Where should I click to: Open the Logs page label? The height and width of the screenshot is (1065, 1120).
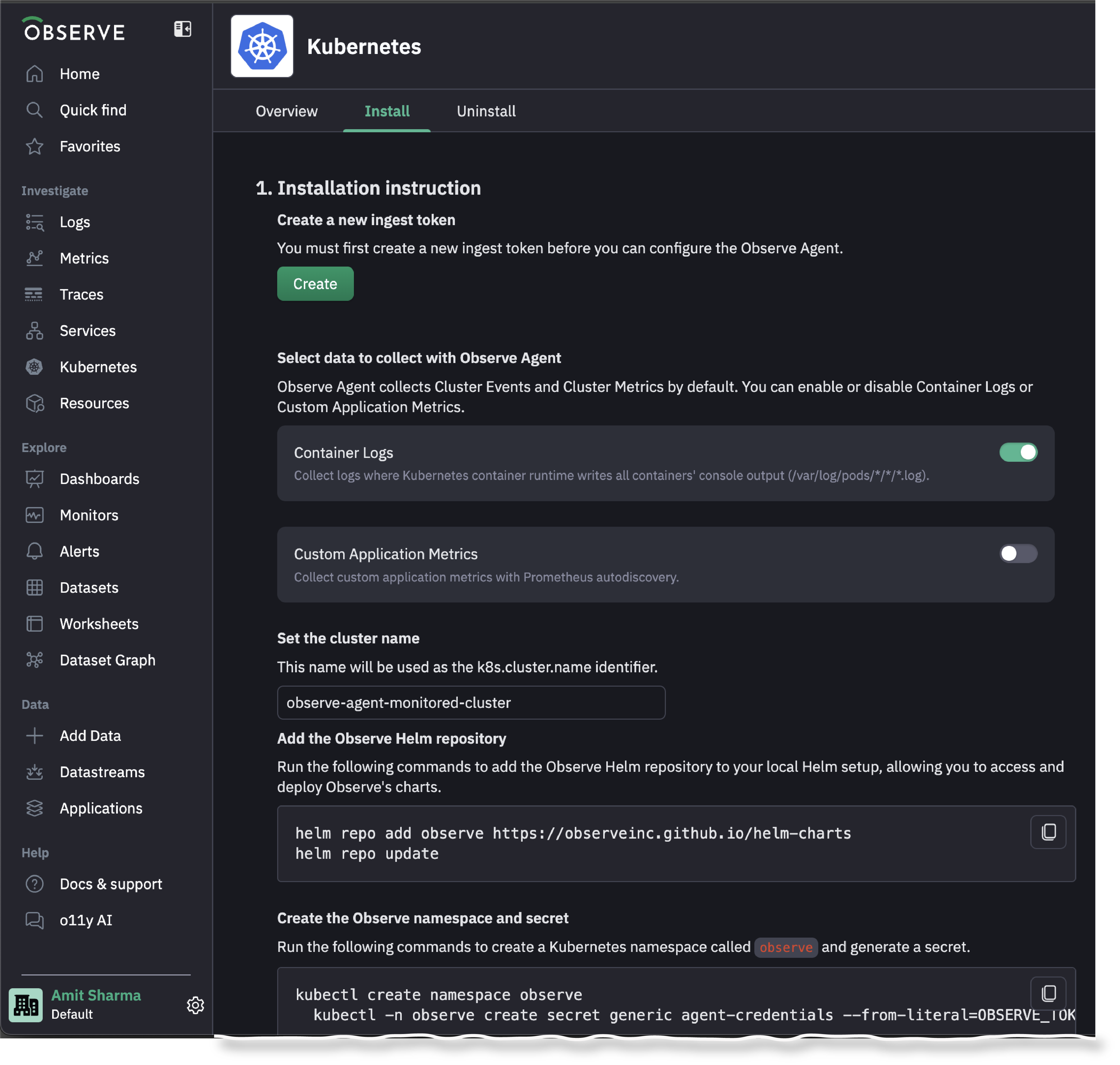point(75,222)
